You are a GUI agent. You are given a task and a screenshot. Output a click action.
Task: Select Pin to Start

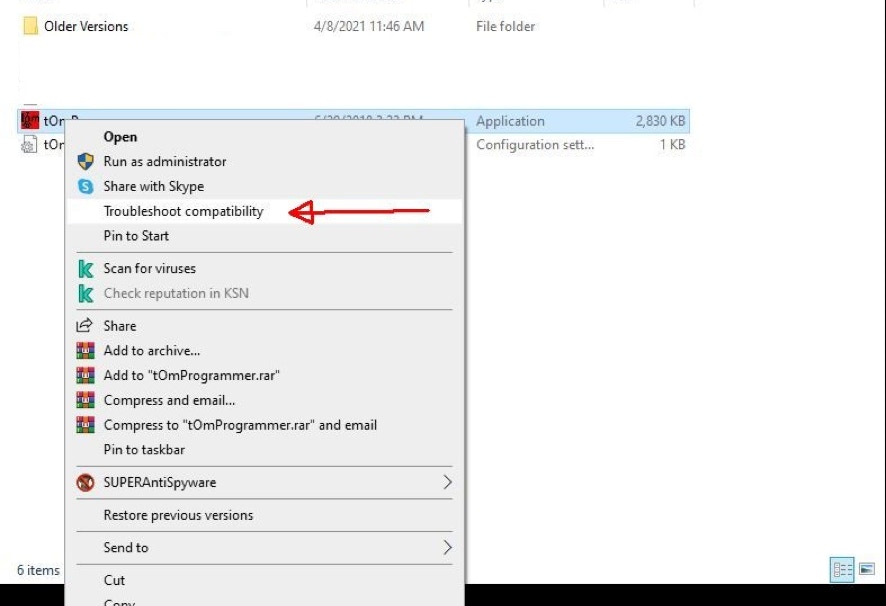coord(136,236)
